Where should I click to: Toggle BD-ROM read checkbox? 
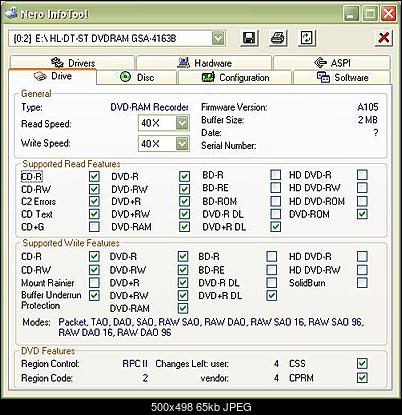[x=276, y=201]
